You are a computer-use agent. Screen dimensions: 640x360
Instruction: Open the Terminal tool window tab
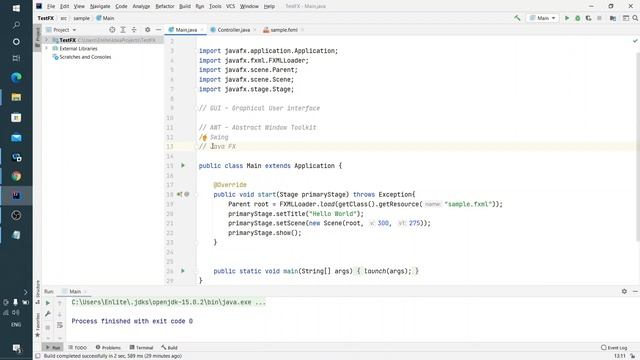(141, 347)
